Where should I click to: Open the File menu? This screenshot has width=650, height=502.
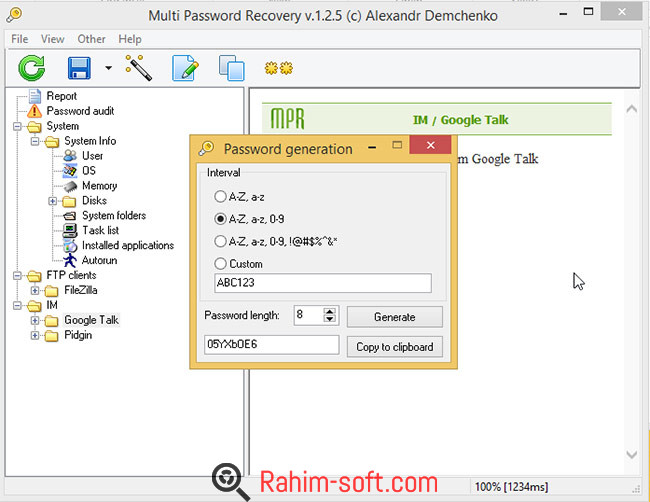(x=19, y=39)
